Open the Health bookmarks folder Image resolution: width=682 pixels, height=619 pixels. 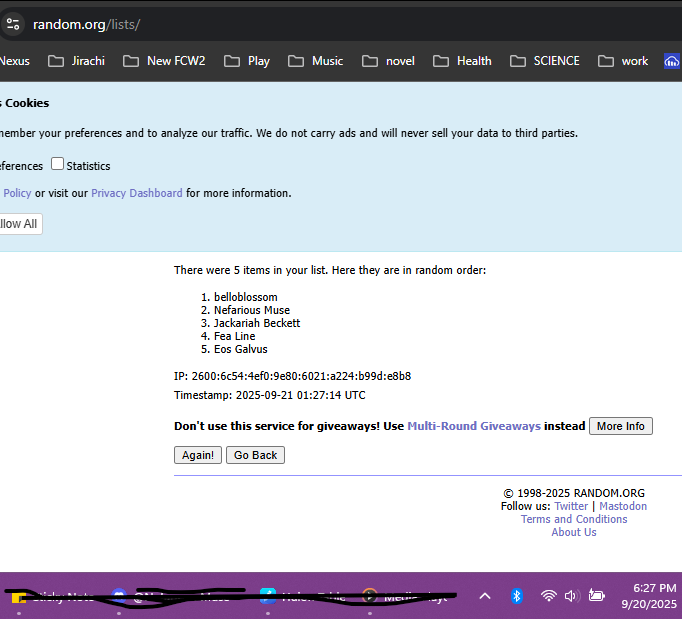point(462,61)
